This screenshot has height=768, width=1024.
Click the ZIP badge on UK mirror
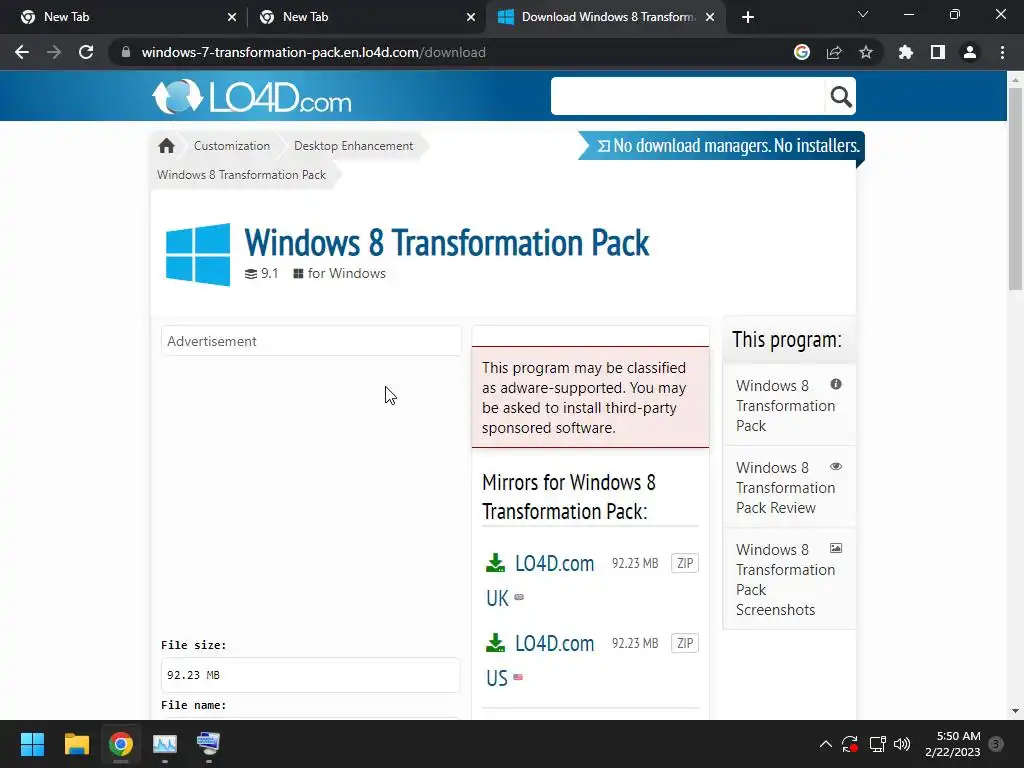pyautogui.click(x=684, y=563)
